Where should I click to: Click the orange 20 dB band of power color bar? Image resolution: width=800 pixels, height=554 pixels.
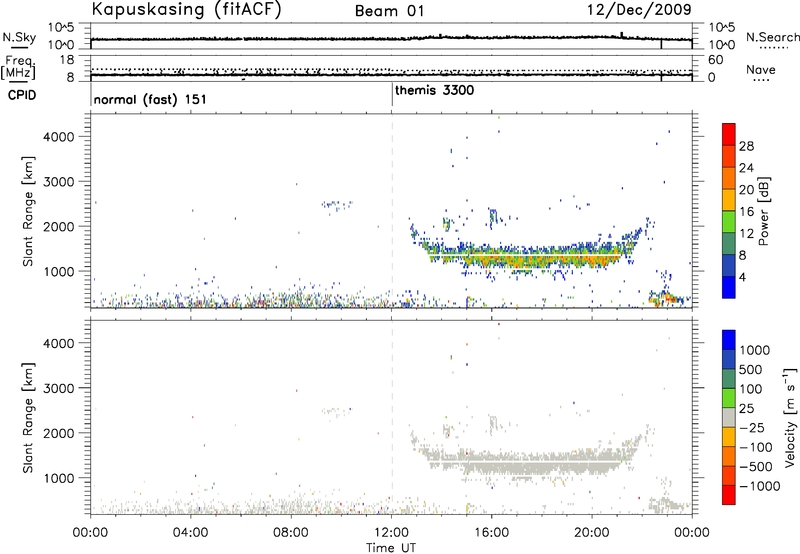click(x=729, y=179)
